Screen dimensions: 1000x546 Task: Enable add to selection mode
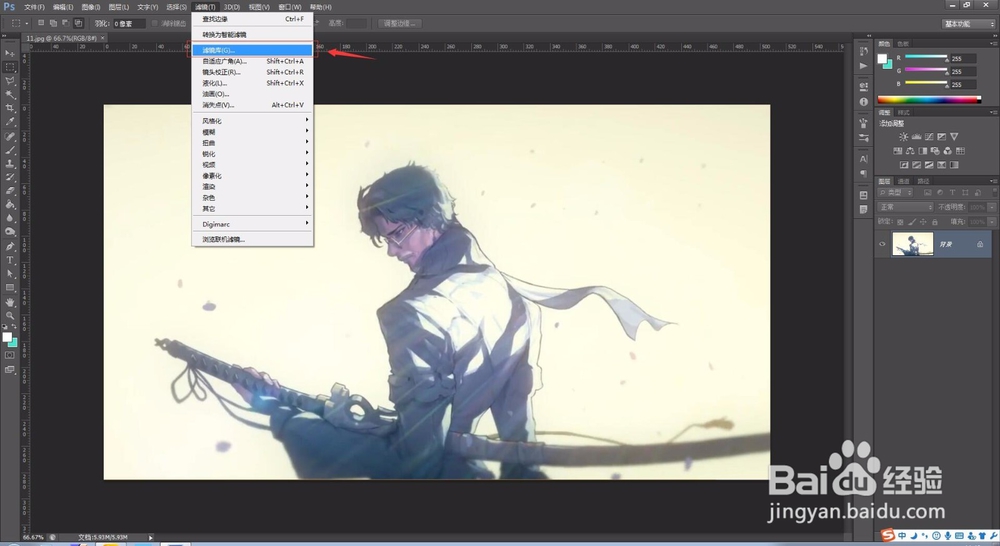pos(53,23)
